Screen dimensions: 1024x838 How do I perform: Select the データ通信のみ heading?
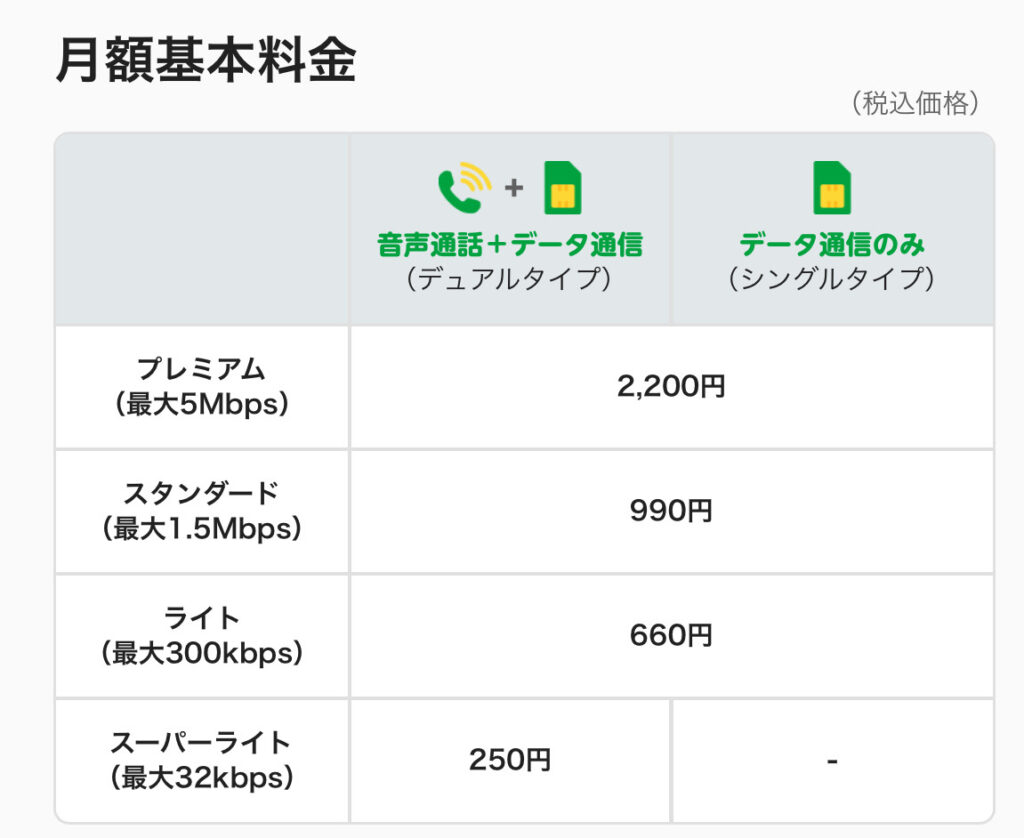pyautogui.click(x=832, y=245)
